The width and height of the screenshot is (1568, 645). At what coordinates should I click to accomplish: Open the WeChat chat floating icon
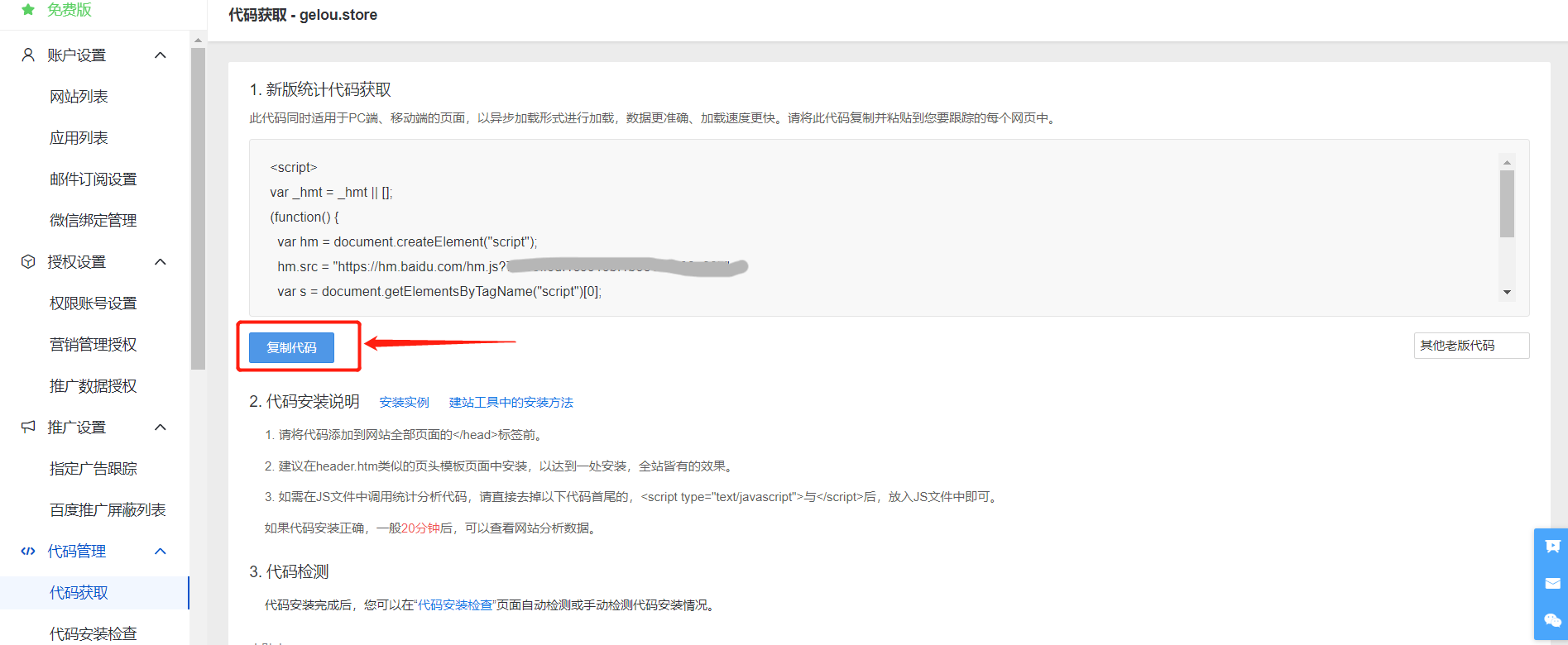tap(1552, 620)
